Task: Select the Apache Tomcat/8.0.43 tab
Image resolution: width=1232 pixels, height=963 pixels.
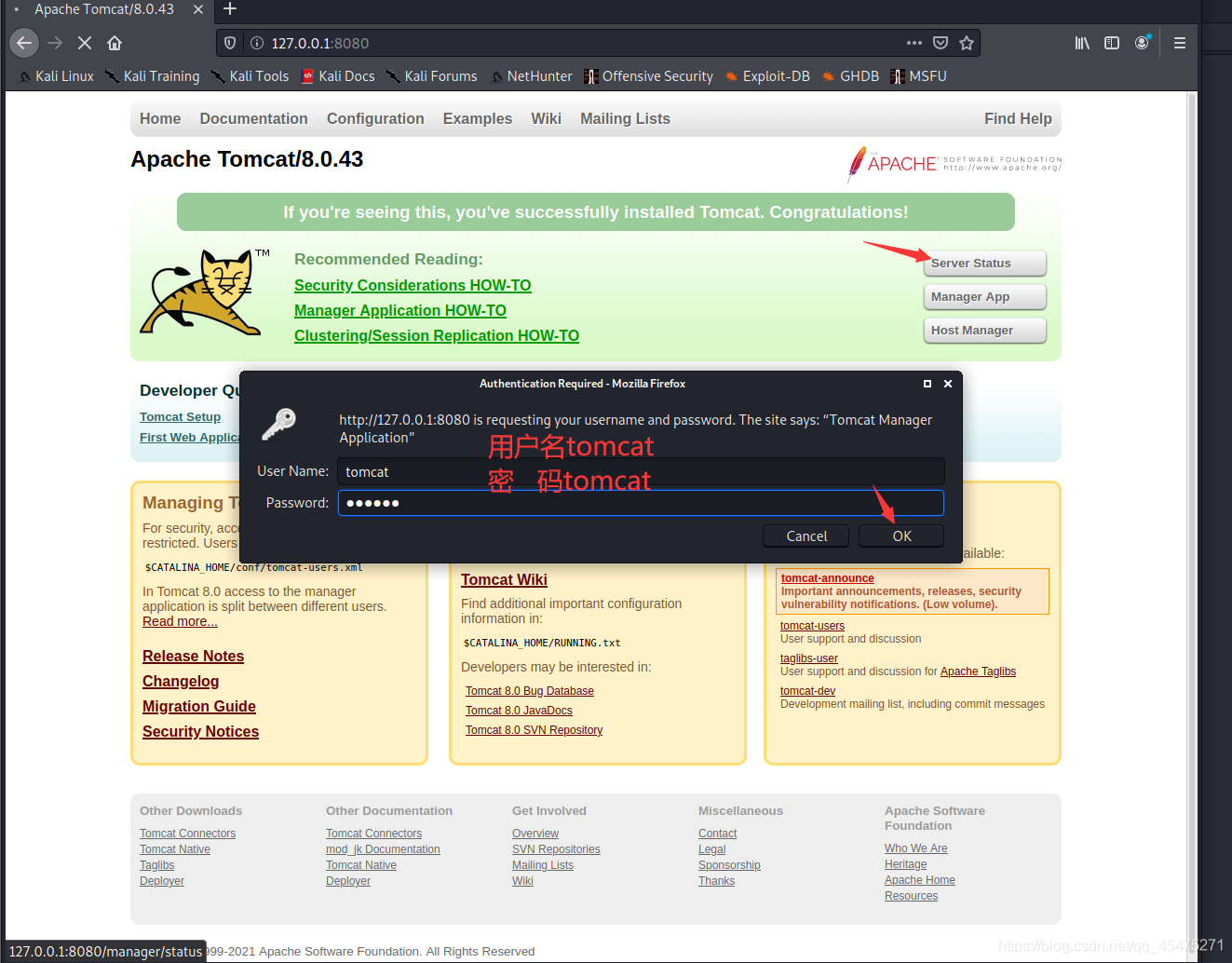Action: coord(104,9)
